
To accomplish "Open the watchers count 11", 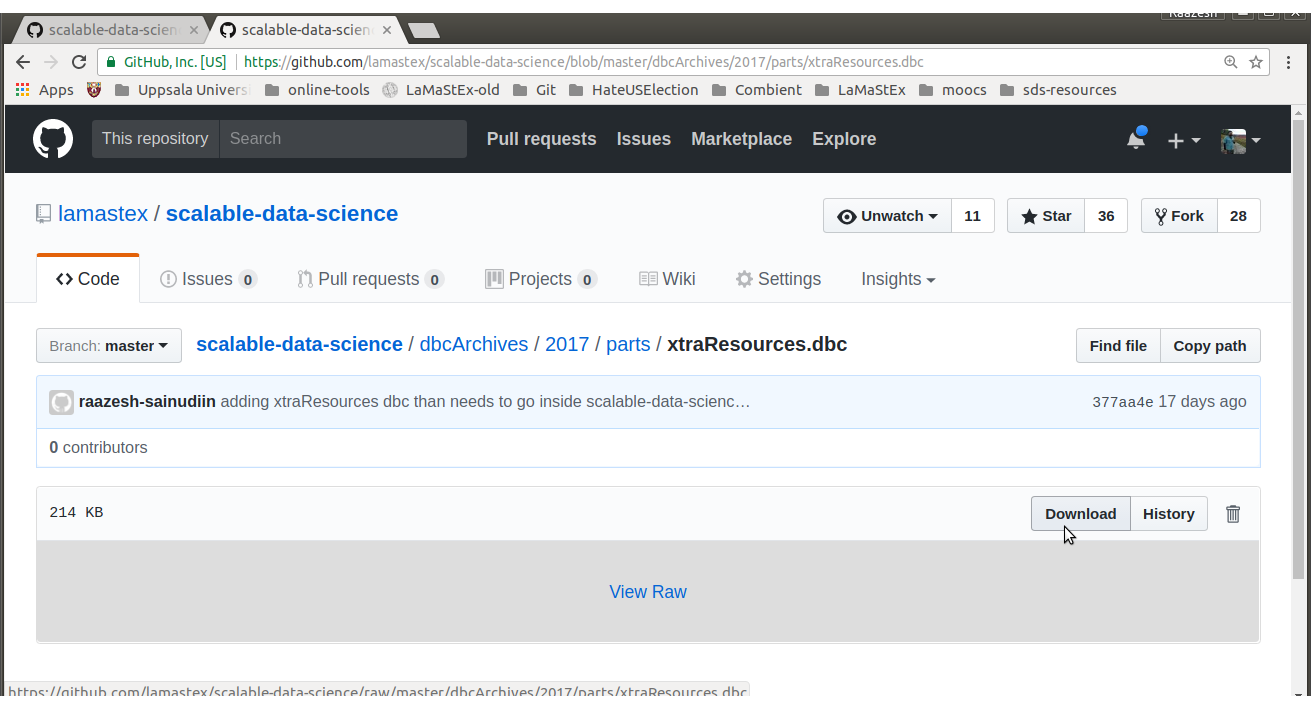I will coord(972,216).
